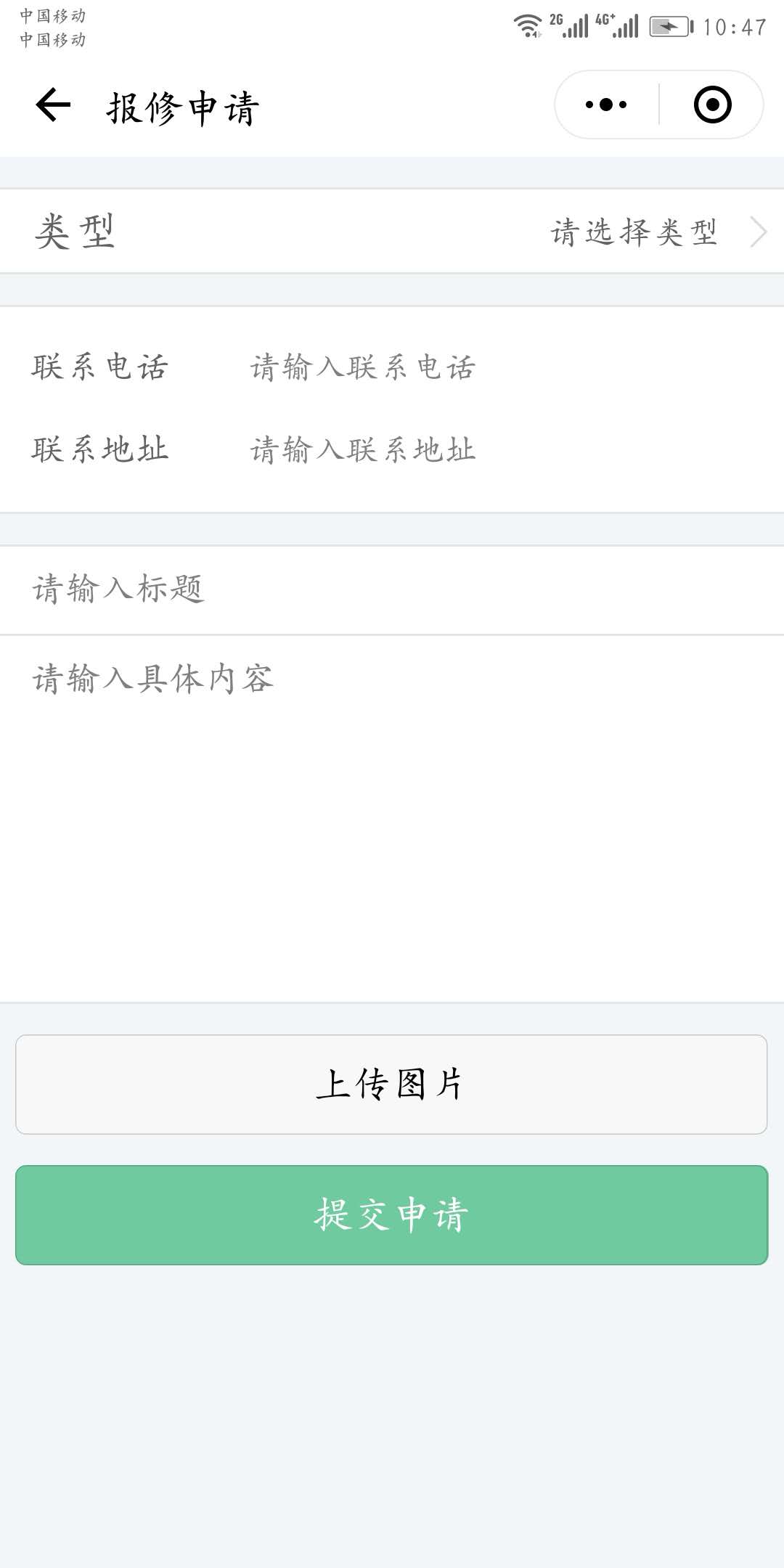Screen dimensions: 784x1568
Task: Focus the 请输入具体内容 text area
Action: click(392, 819)
